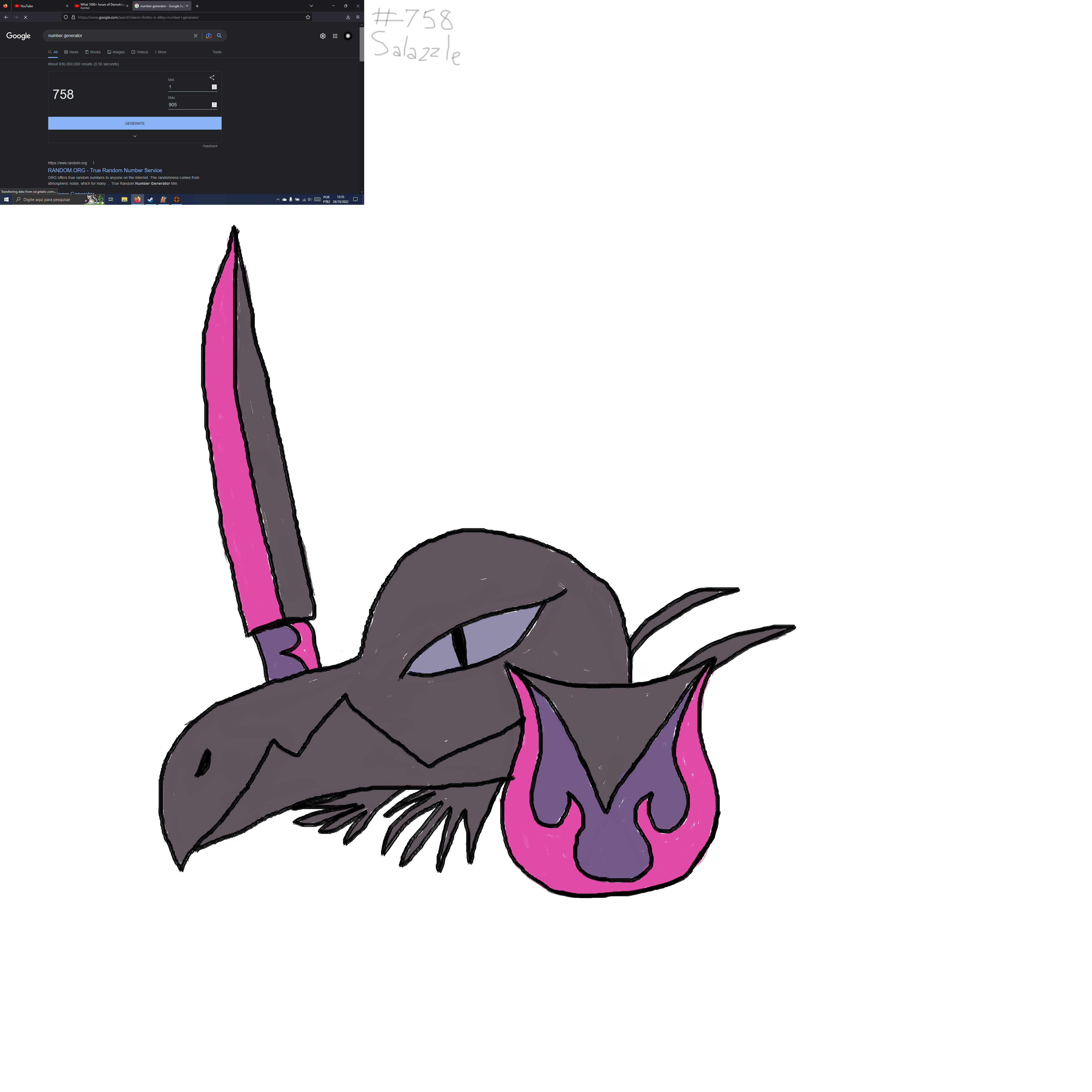The height and width of the screenshot is (1092, 1092).
Task: Select the All results filter
Action: (53, 52)
